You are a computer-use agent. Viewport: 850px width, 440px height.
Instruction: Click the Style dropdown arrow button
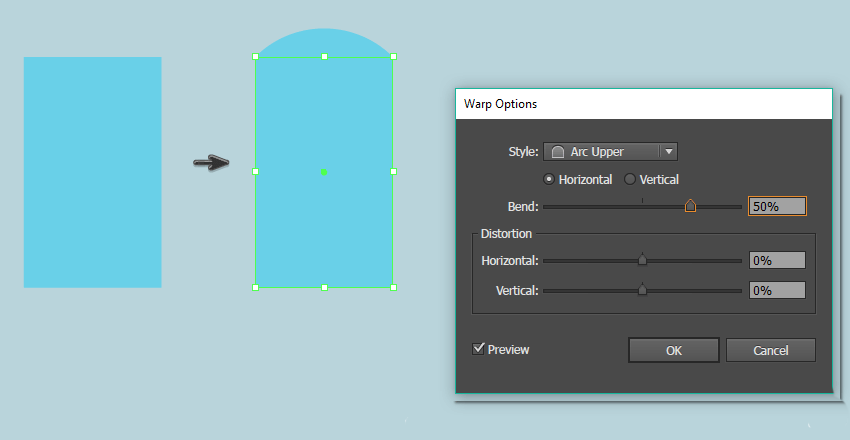669,152
